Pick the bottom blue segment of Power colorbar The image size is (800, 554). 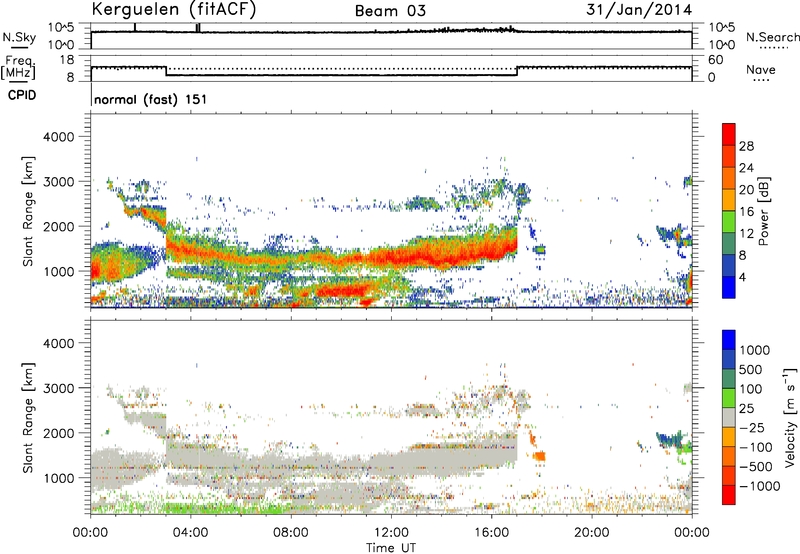coord(729,287)
